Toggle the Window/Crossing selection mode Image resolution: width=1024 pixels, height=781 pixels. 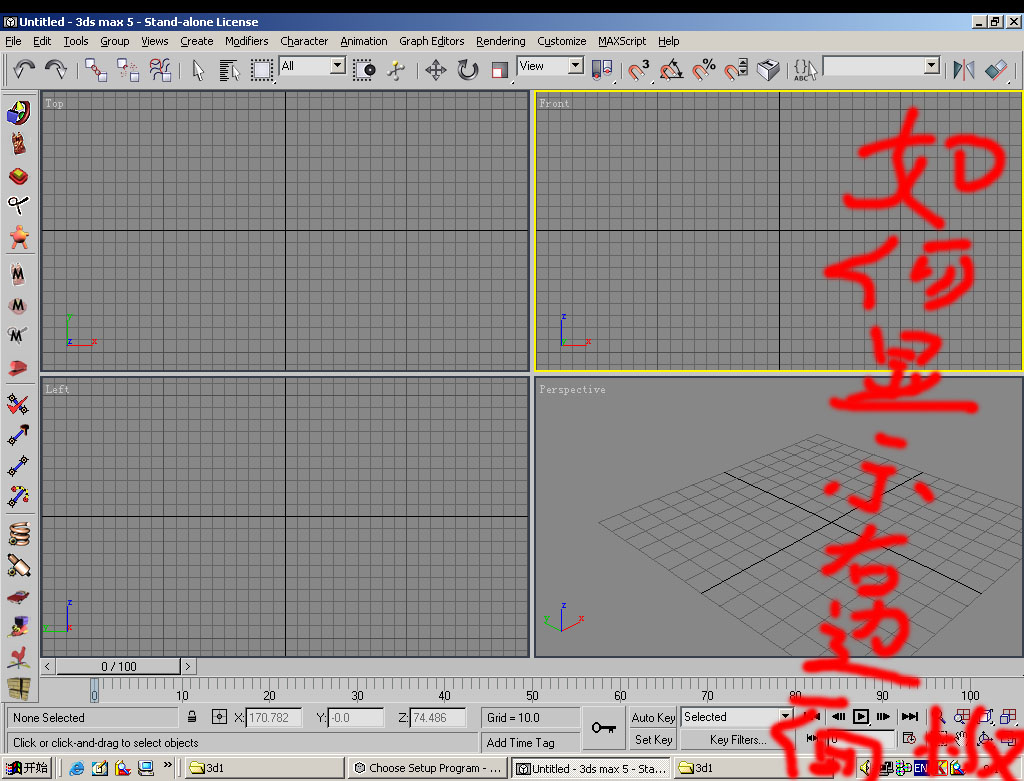coord(364,69)
